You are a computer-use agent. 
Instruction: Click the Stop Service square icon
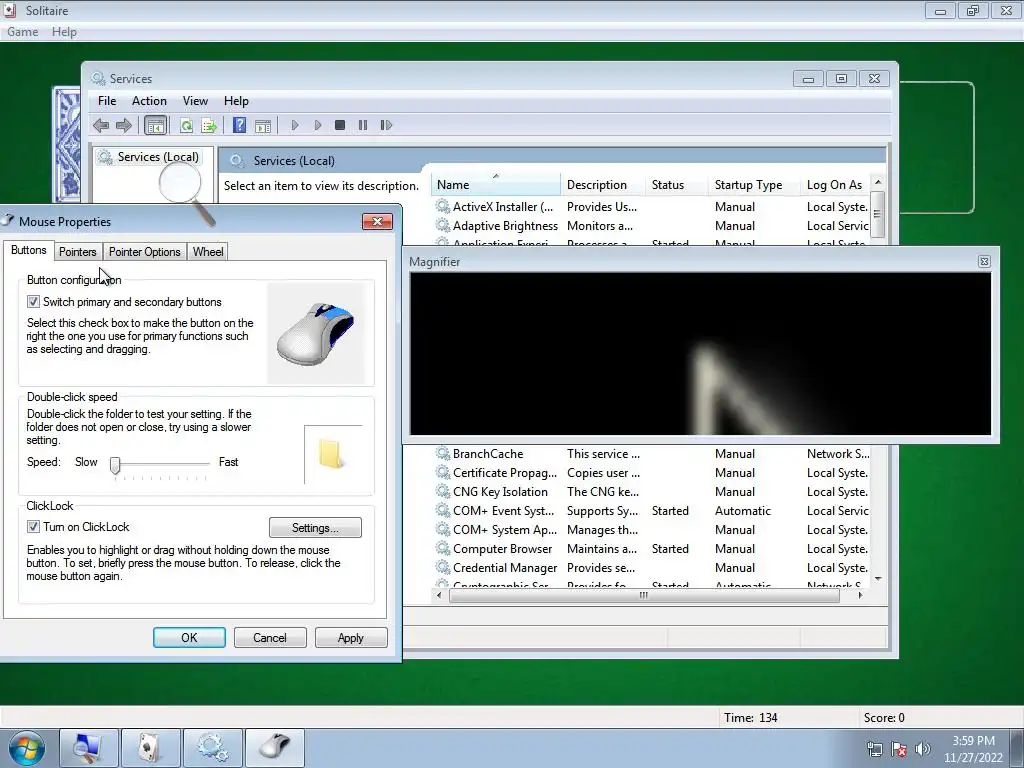click(340, 125)
